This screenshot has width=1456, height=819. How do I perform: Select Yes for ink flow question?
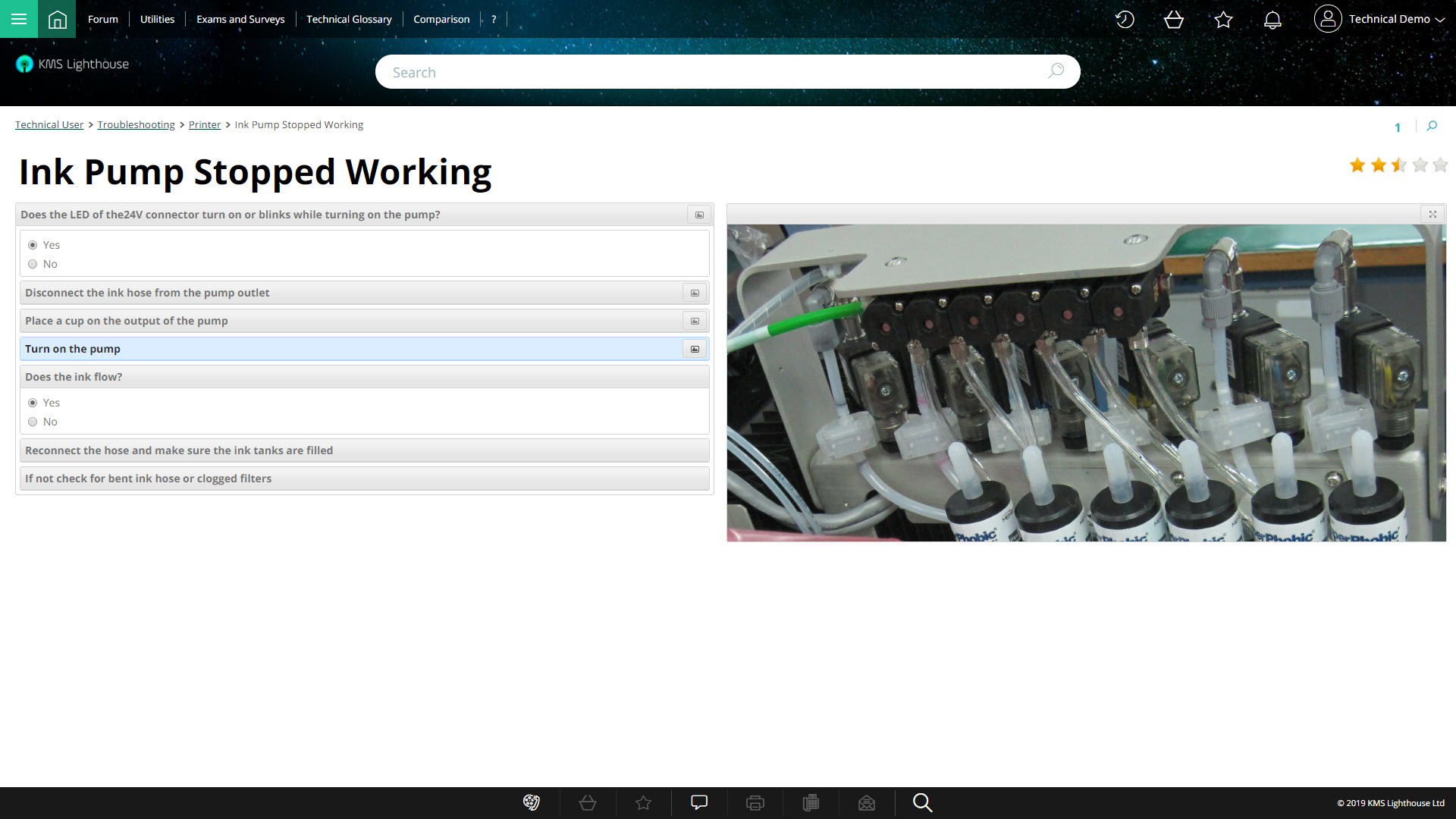(x=33, y=403)
